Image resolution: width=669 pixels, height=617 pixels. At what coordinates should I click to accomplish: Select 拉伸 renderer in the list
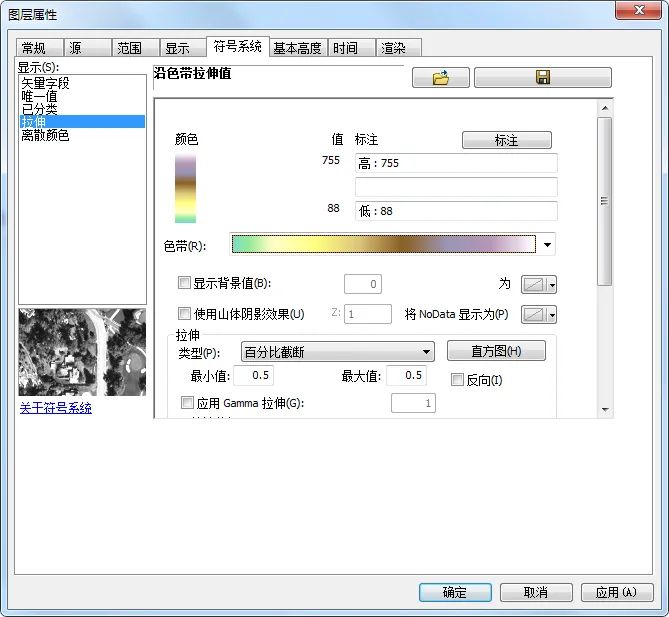[82, 122]
